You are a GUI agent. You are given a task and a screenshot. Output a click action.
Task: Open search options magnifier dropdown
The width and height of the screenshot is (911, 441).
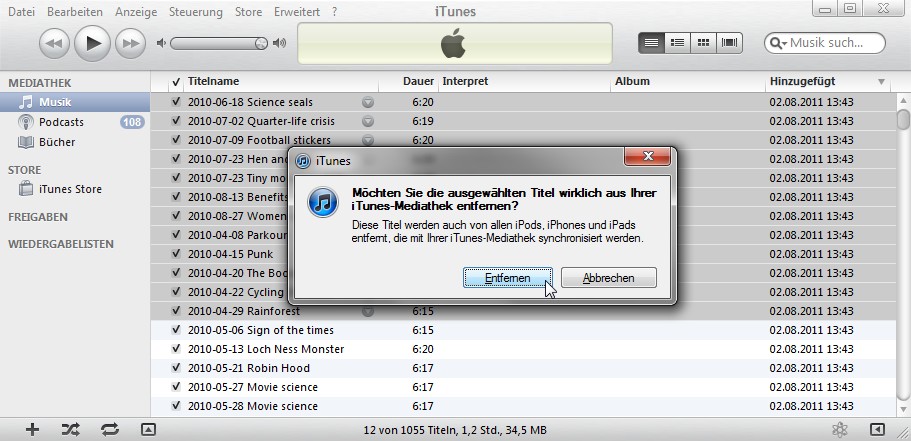pos(778,43)
